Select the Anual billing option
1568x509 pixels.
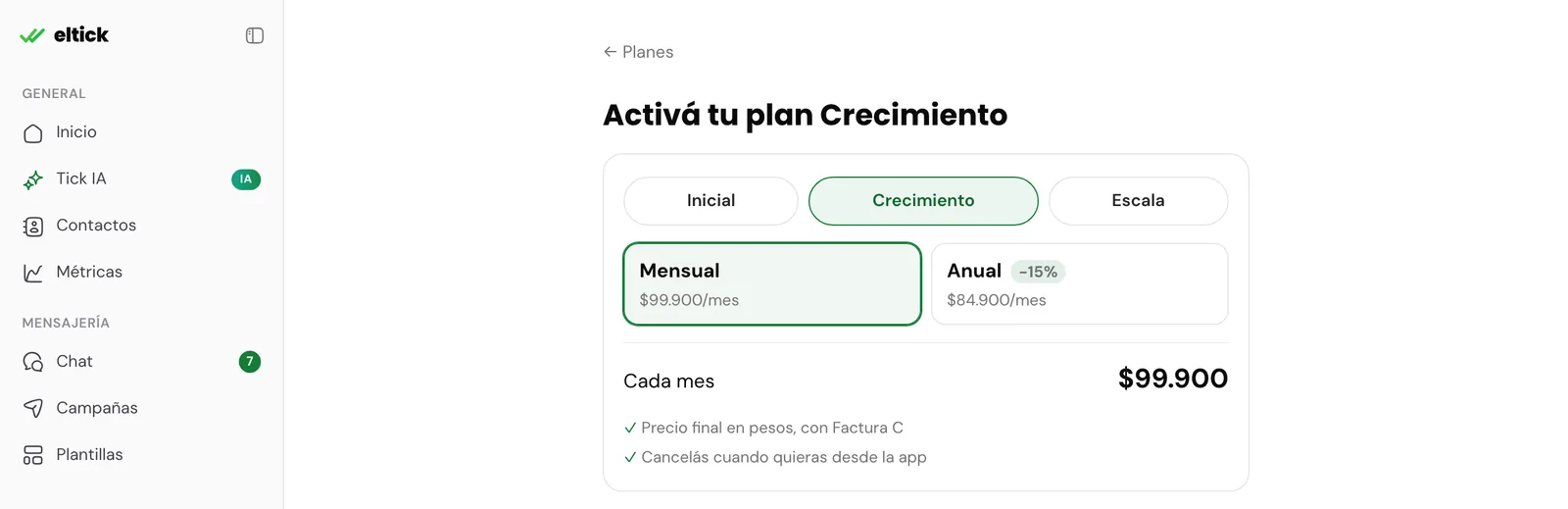coord(1079,283)
